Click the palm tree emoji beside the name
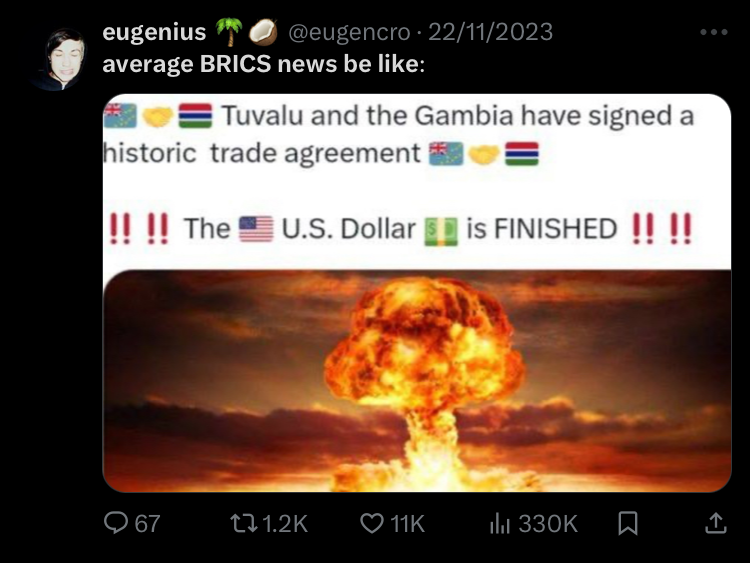 click(228, 32)
